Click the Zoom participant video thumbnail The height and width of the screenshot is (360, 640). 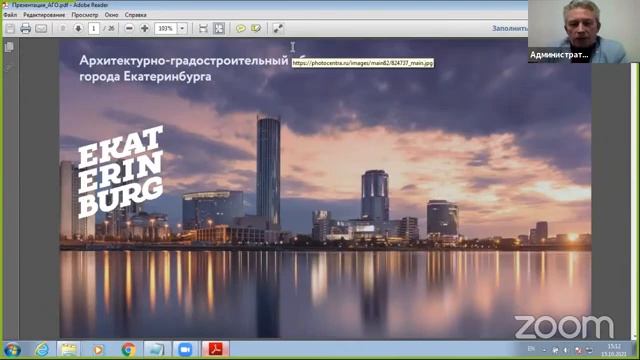tap(584, 31)
